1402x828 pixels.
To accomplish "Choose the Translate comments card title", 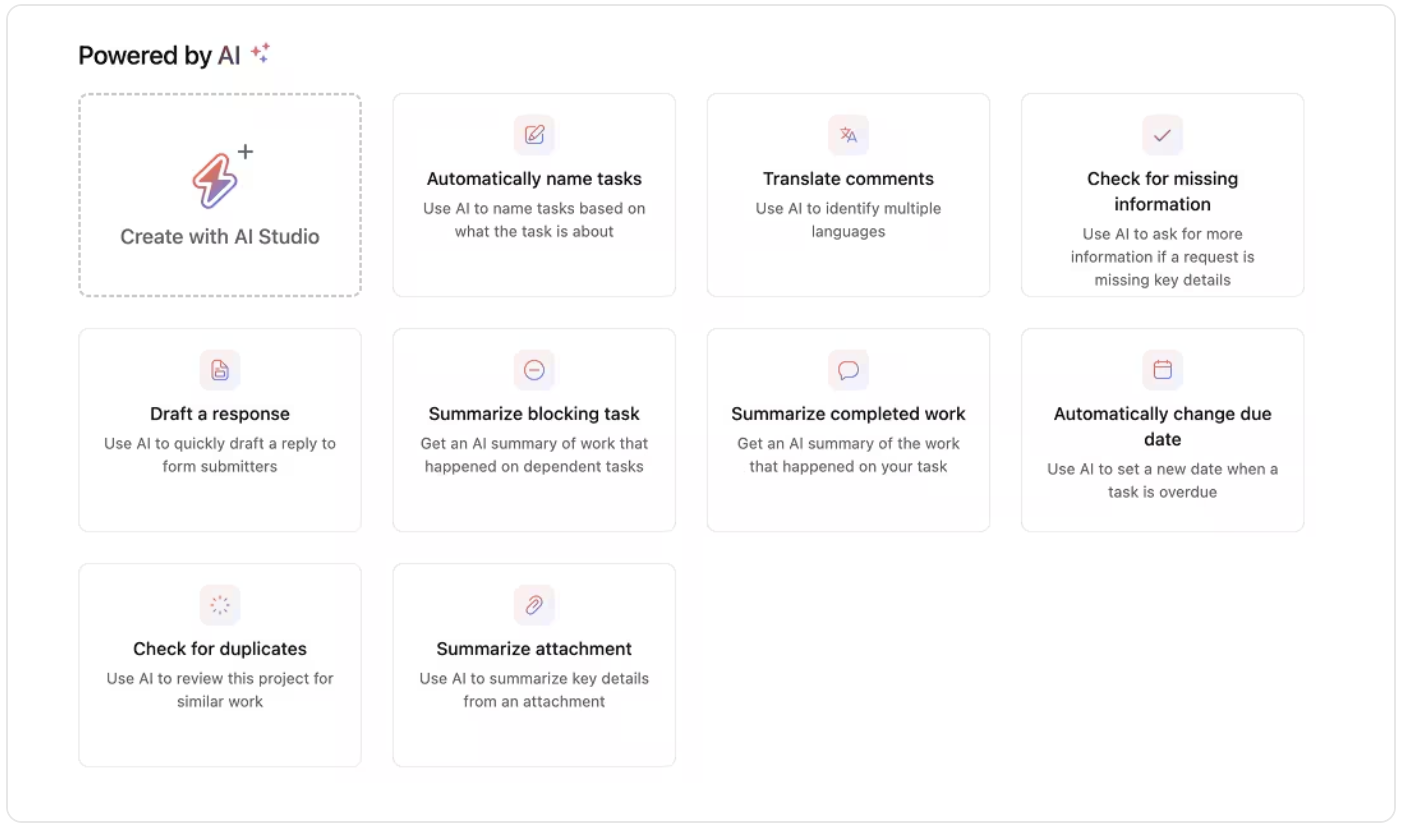I will (848, 179).
